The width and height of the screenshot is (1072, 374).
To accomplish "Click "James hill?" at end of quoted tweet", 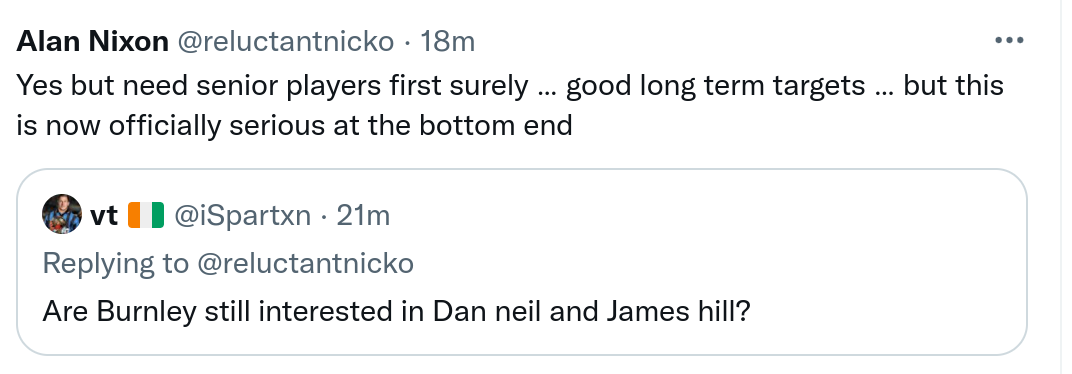I will 678,312.
